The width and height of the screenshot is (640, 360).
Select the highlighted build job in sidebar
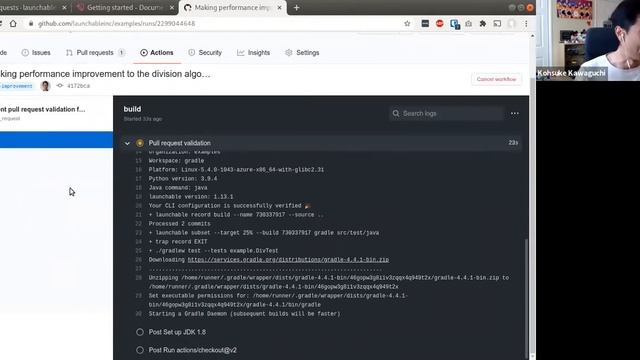pos(56,140)
